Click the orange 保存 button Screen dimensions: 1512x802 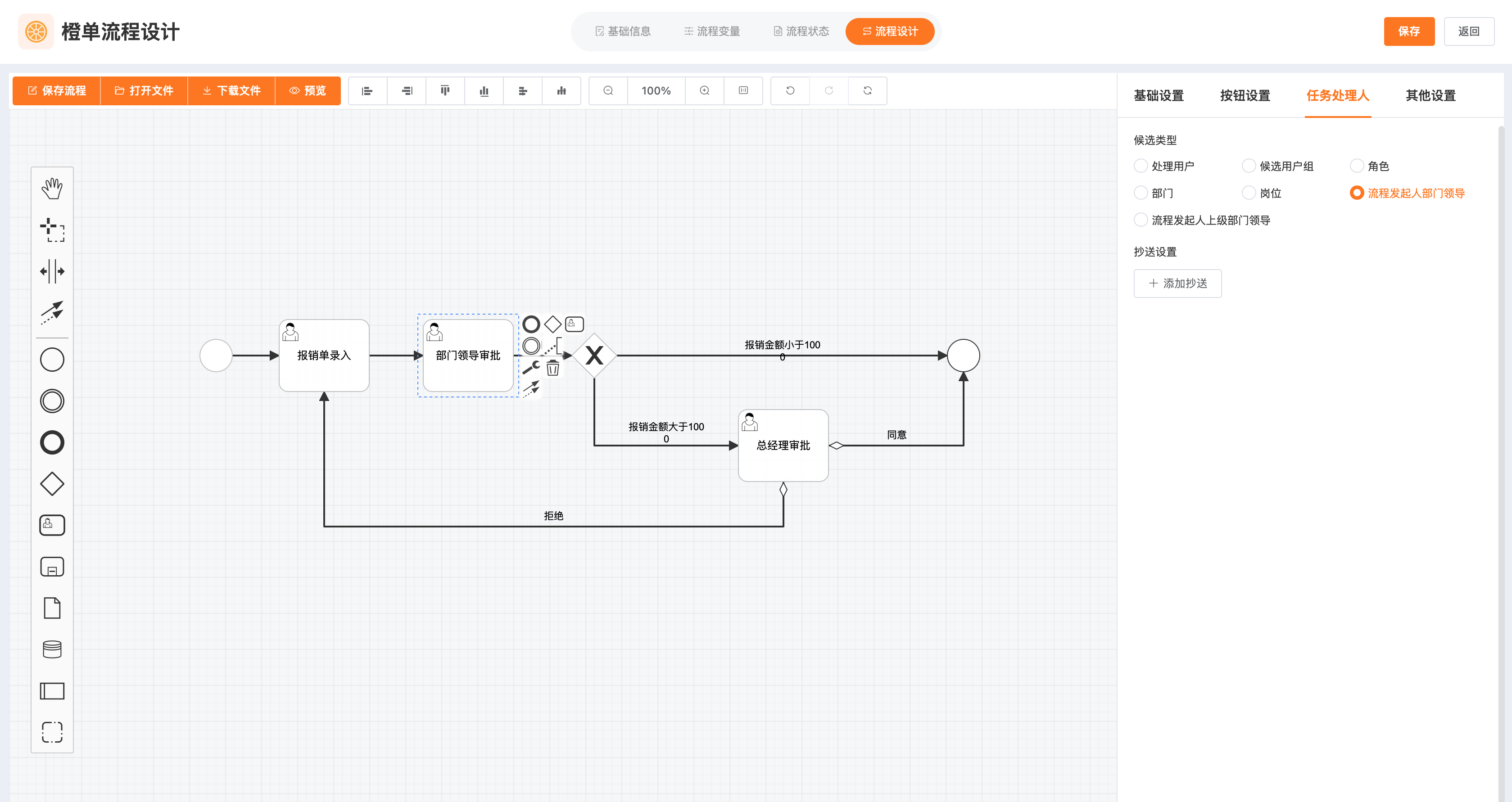click(1408, 31)
